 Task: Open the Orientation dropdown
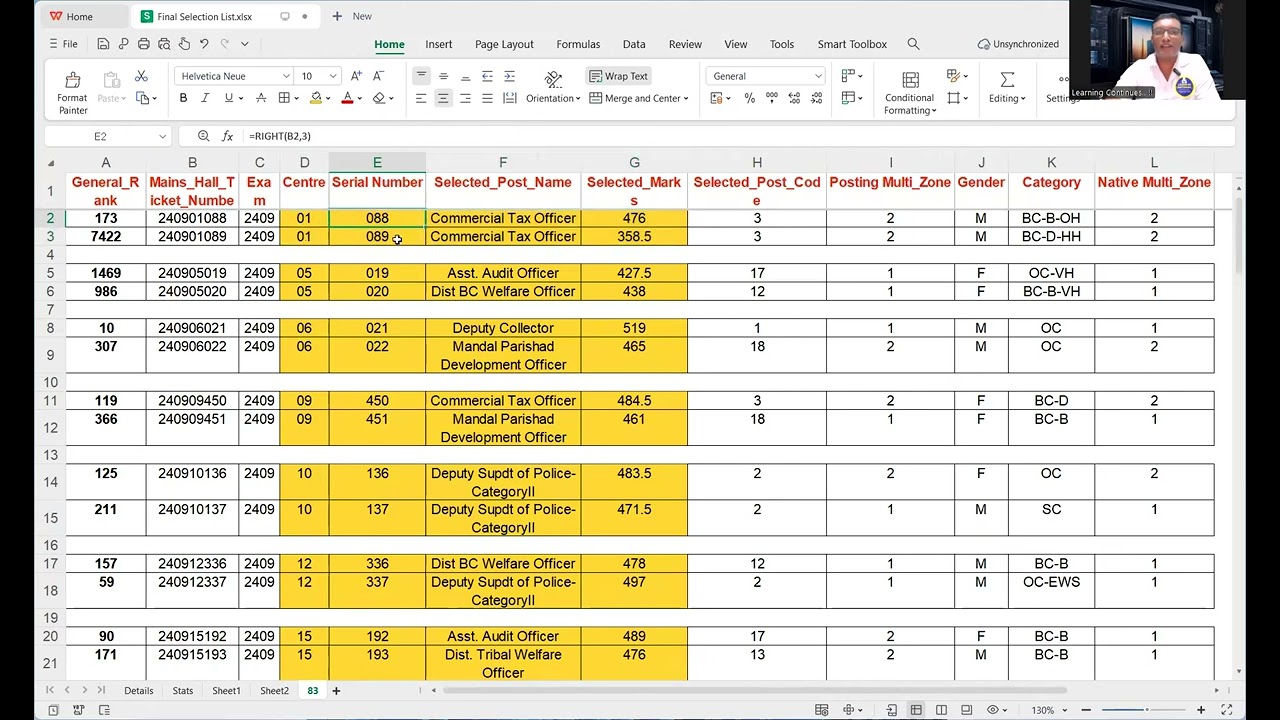click(553, 98)
